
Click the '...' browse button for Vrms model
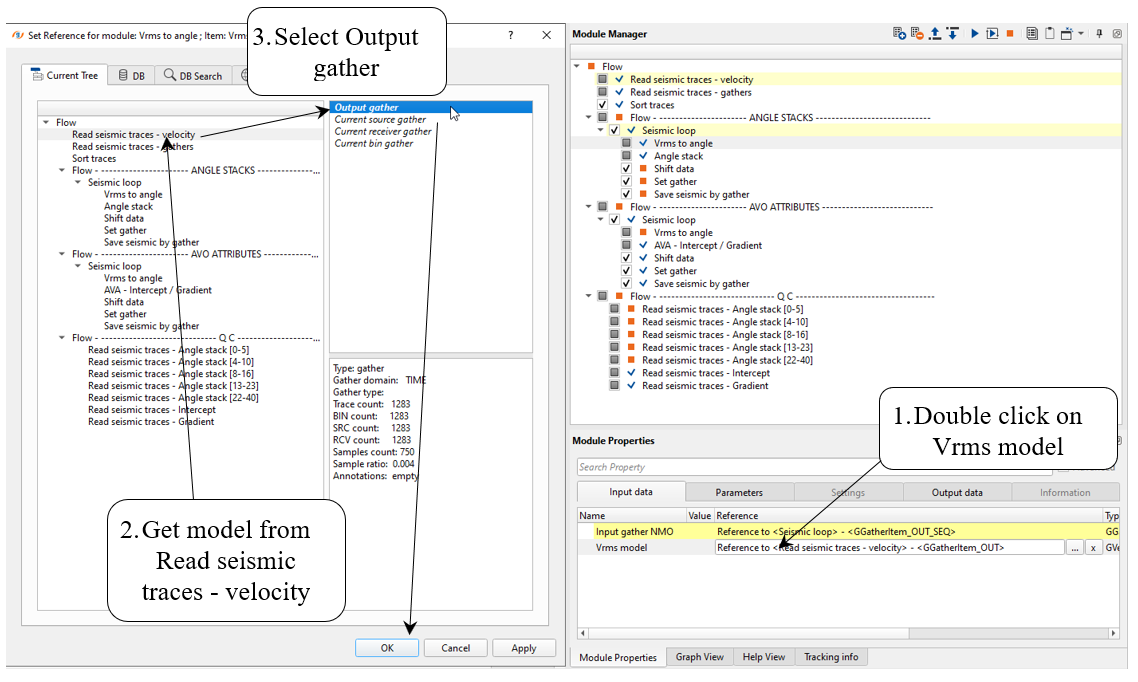1074,548
